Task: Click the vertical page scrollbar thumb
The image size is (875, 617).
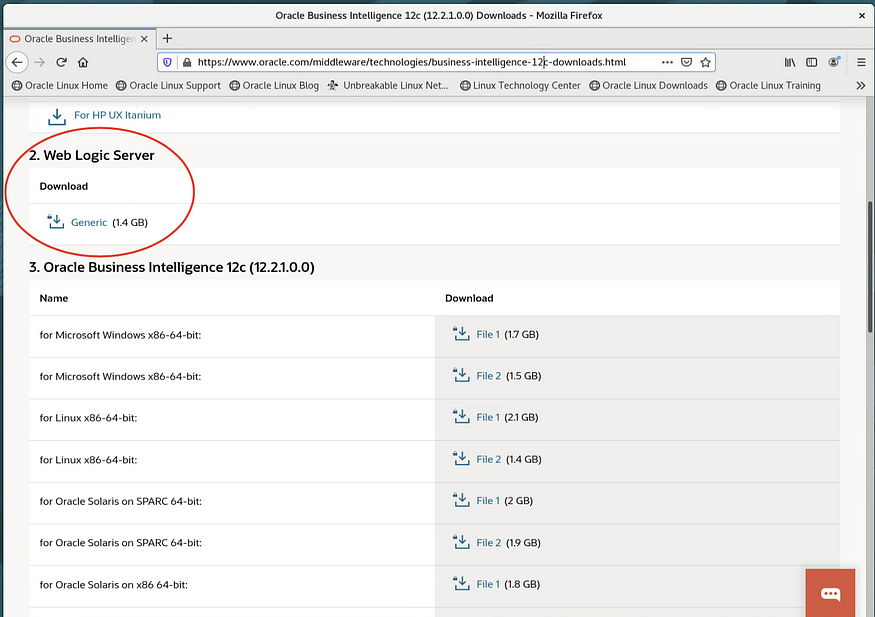Action: [870, 267]
